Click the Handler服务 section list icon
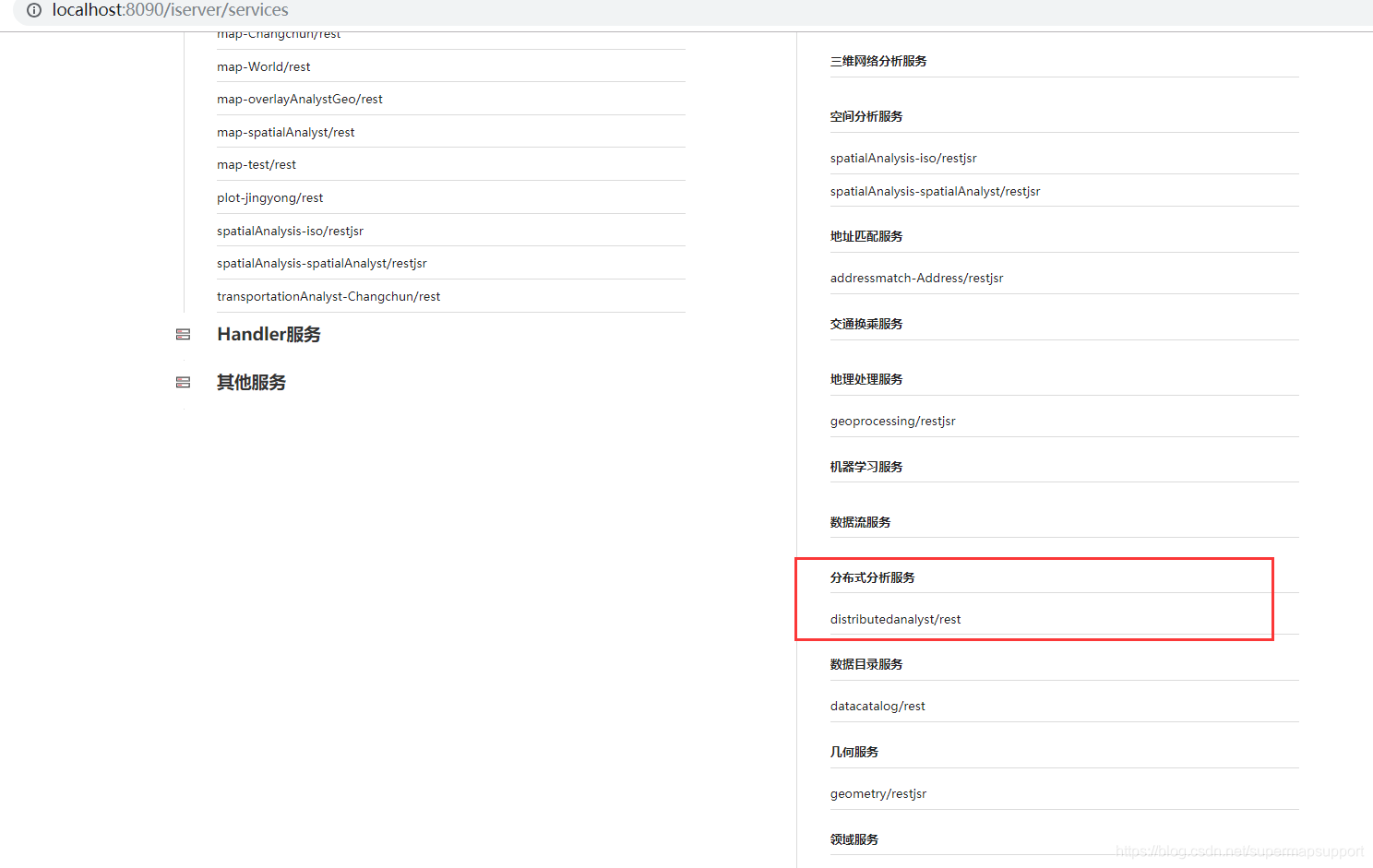The height and width of the screenshot is (868, 1373). coord(183,335)
